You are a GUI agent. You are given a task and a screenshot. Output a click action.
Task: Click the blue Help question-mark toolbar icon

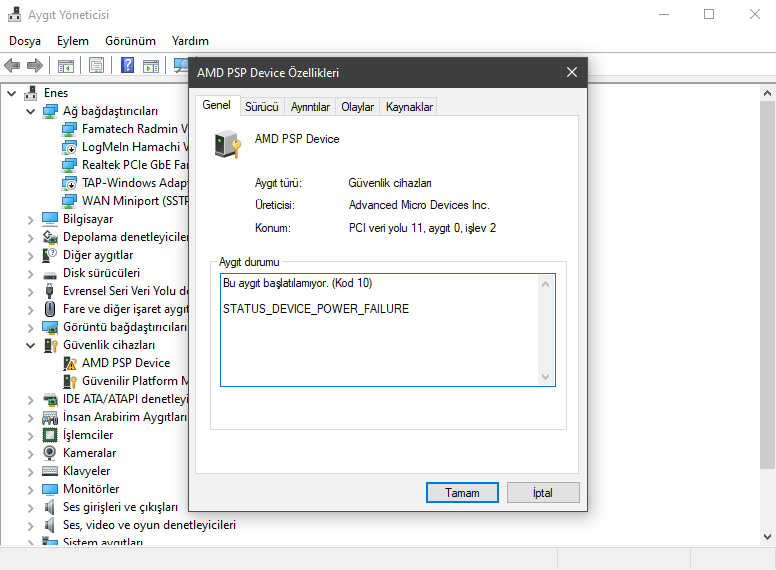pos(127,65)
